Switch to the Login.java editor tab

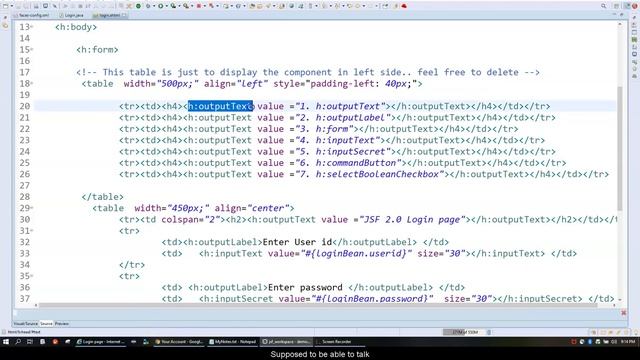pyautogui.click(x=71, y=15)
